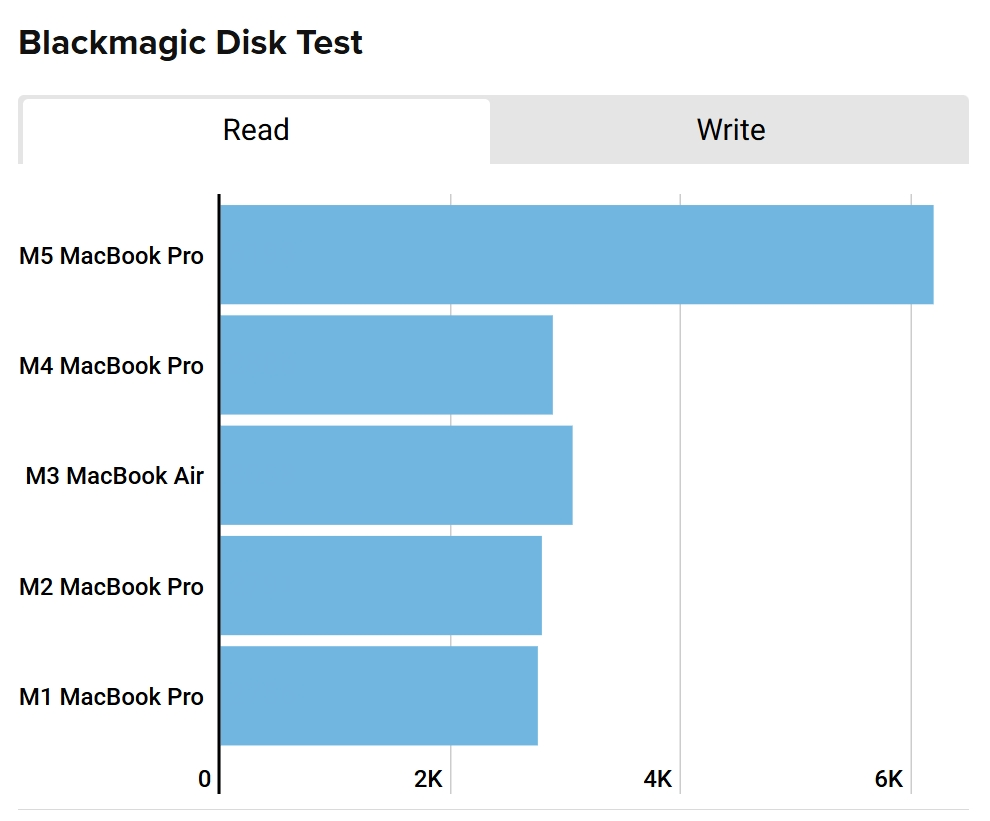
Task: Click the M4 MacBook Pro bar
Action: click(x=386, y=365)
